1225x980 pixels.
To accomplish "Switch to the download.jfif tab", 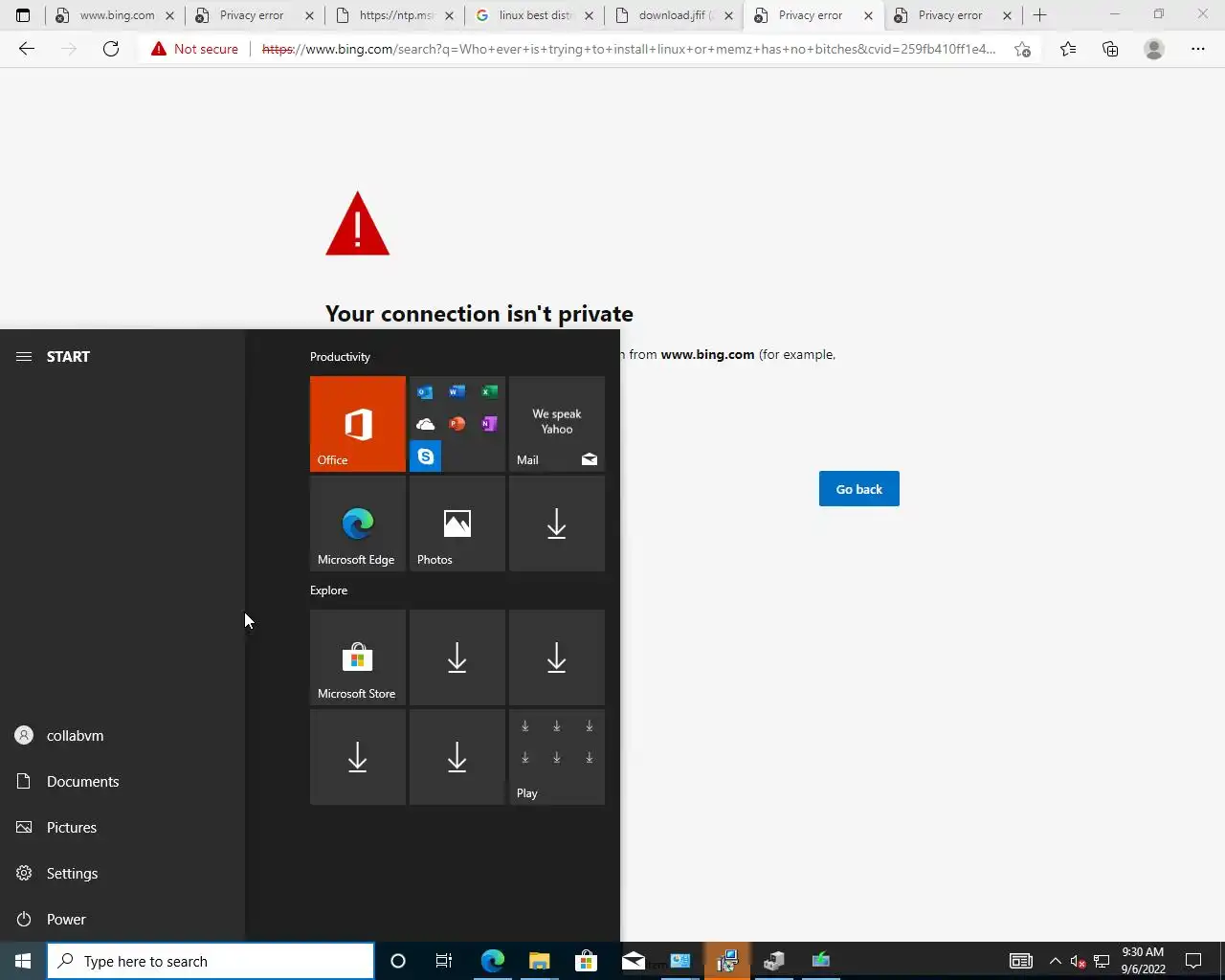I will [673, 15].
